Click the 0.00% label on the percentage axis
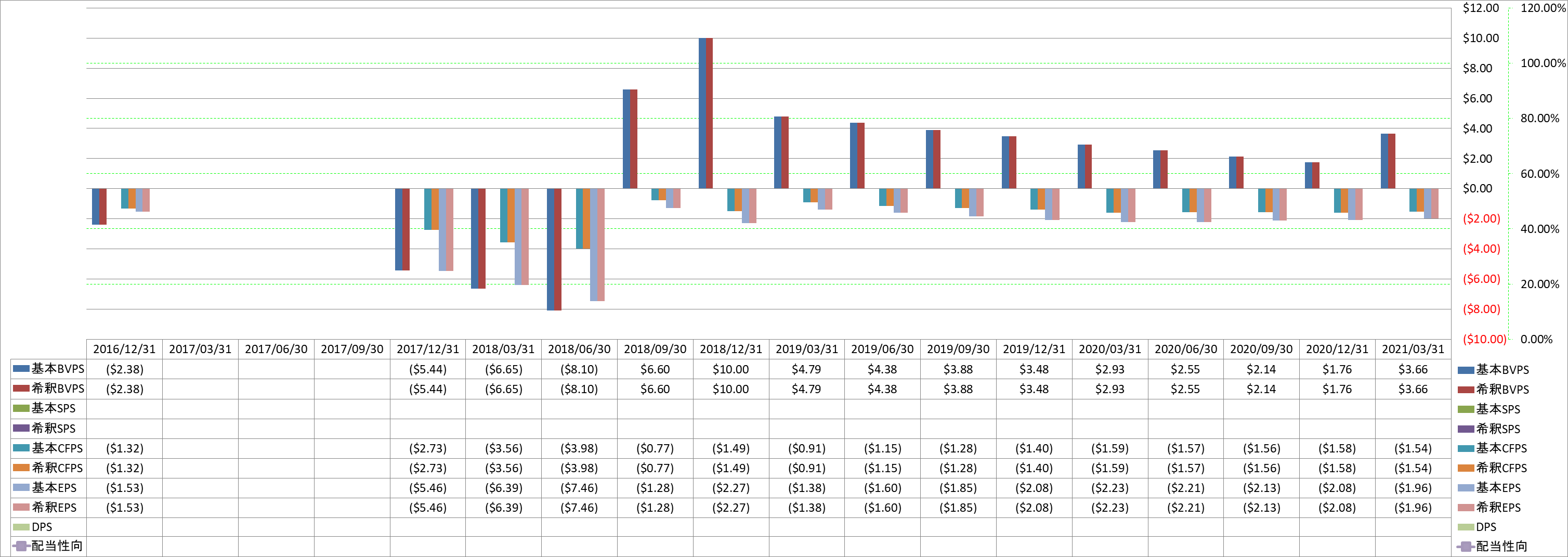Screen dimensions: 1568x557 click(x=1536, y=339)
